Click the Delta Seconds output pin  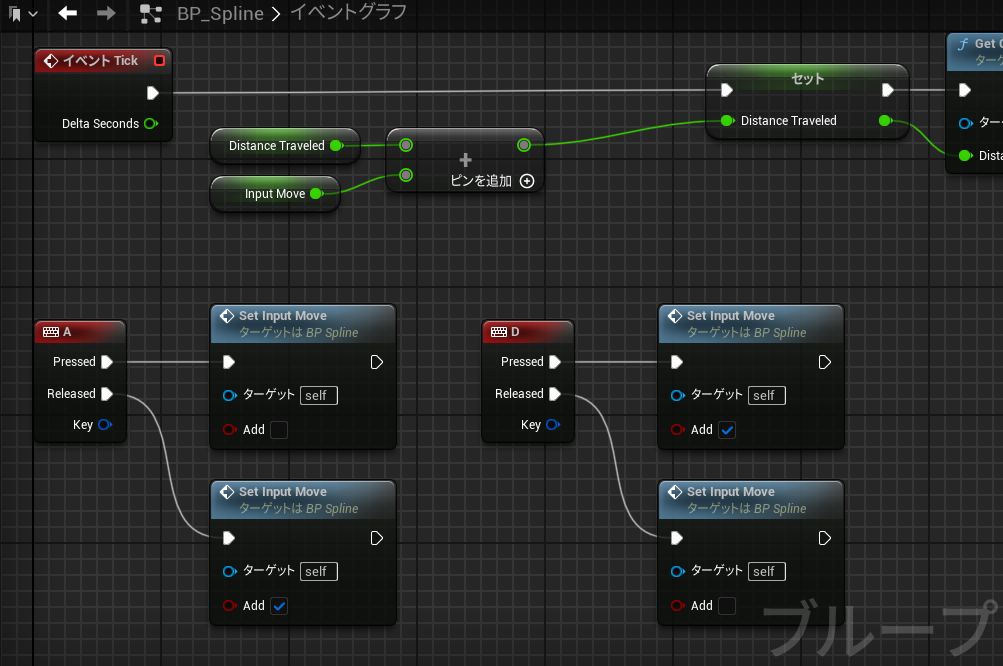(x=150, y=124)
